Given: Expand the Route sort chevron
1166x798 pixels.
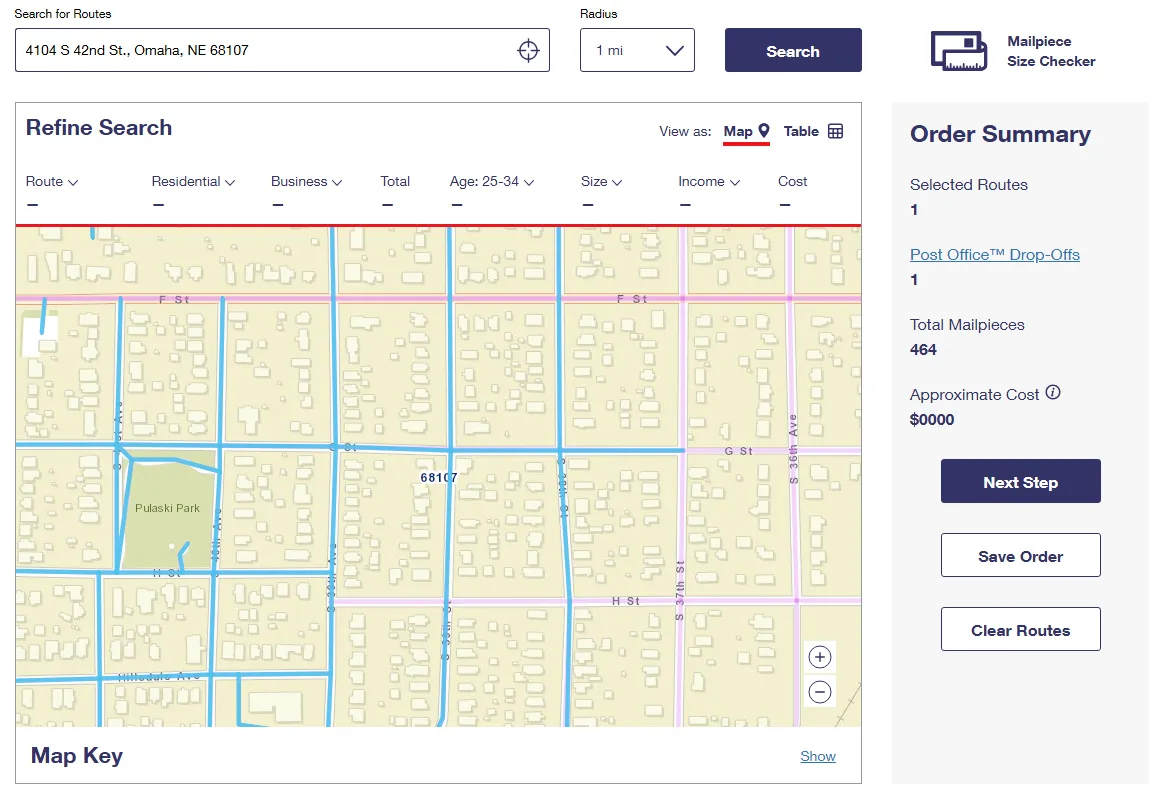Looking at the screenshot, I should [73, 182].
